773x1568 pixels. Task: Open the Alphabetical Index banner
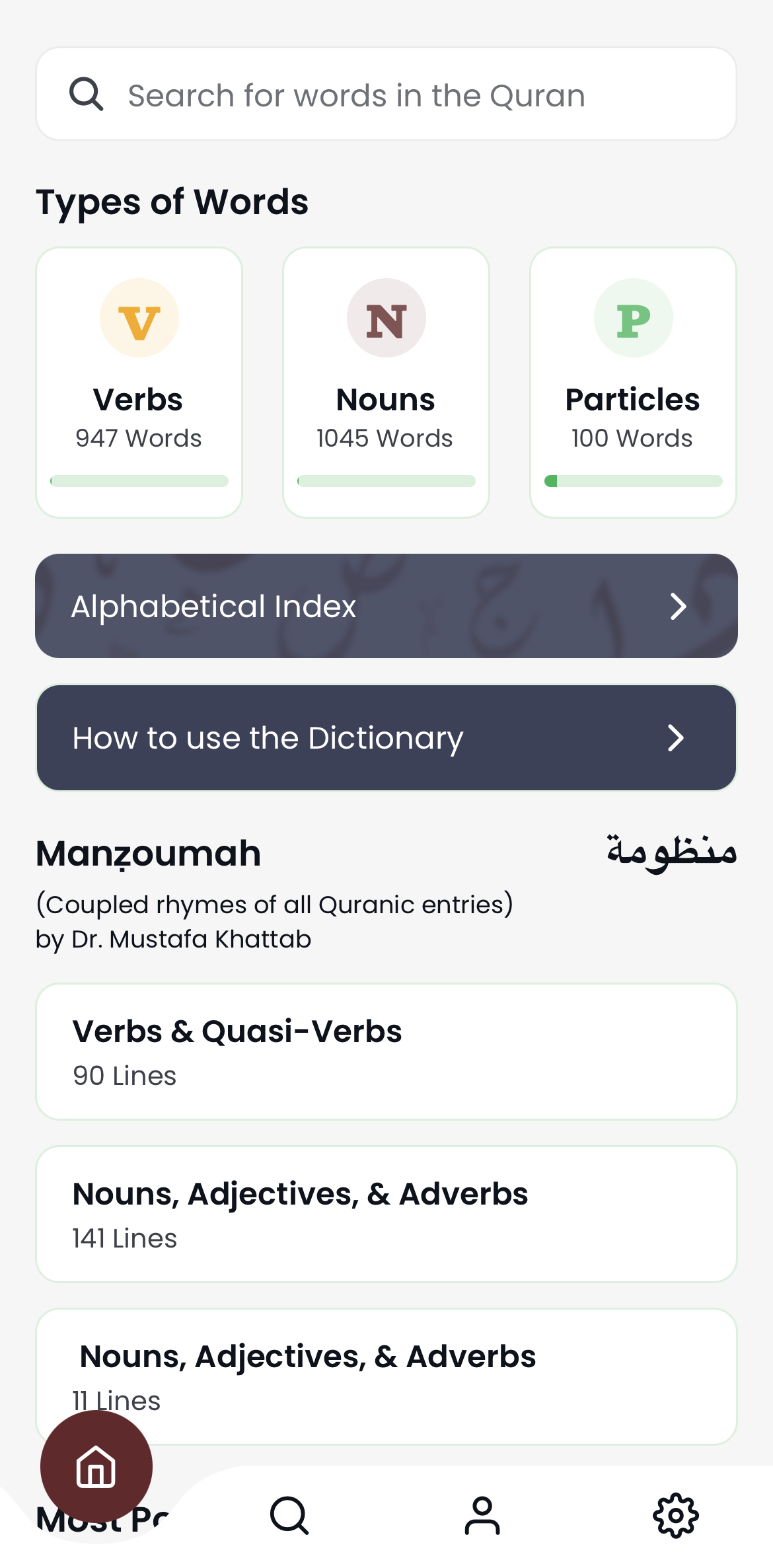tap(386, 606)
